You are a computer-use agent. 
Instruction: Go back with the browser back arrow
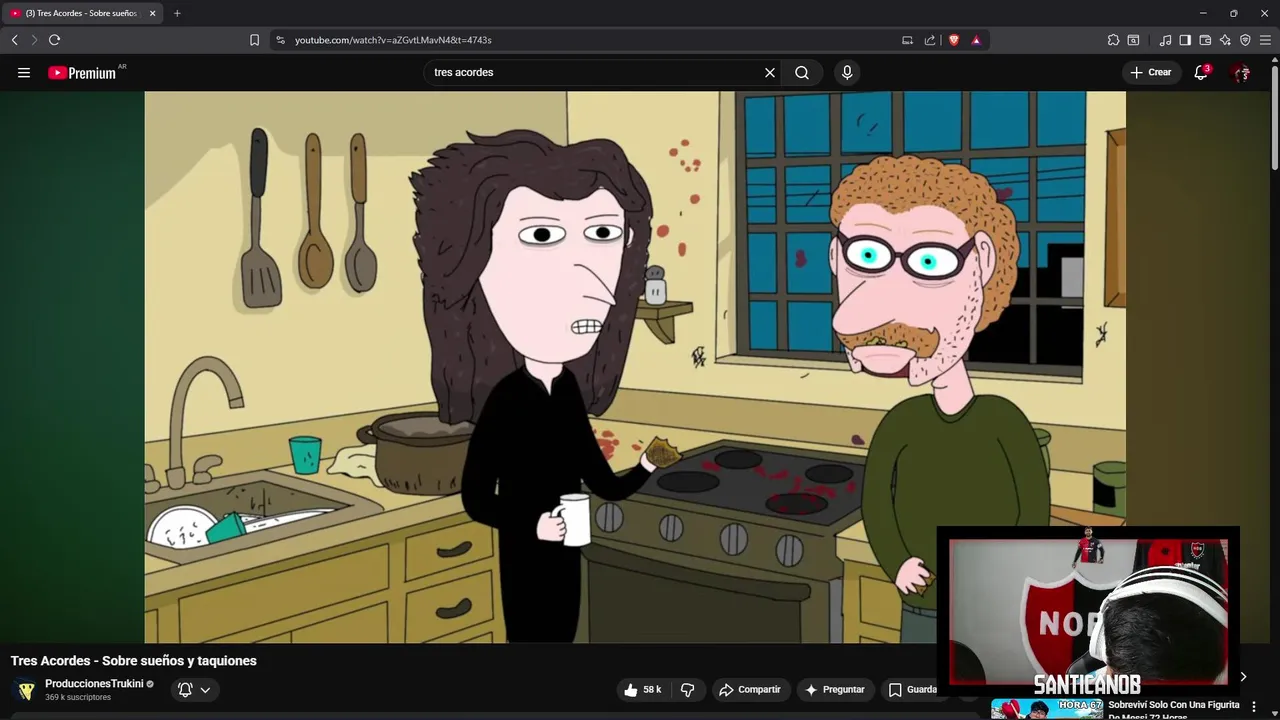(x=15, y=40)
